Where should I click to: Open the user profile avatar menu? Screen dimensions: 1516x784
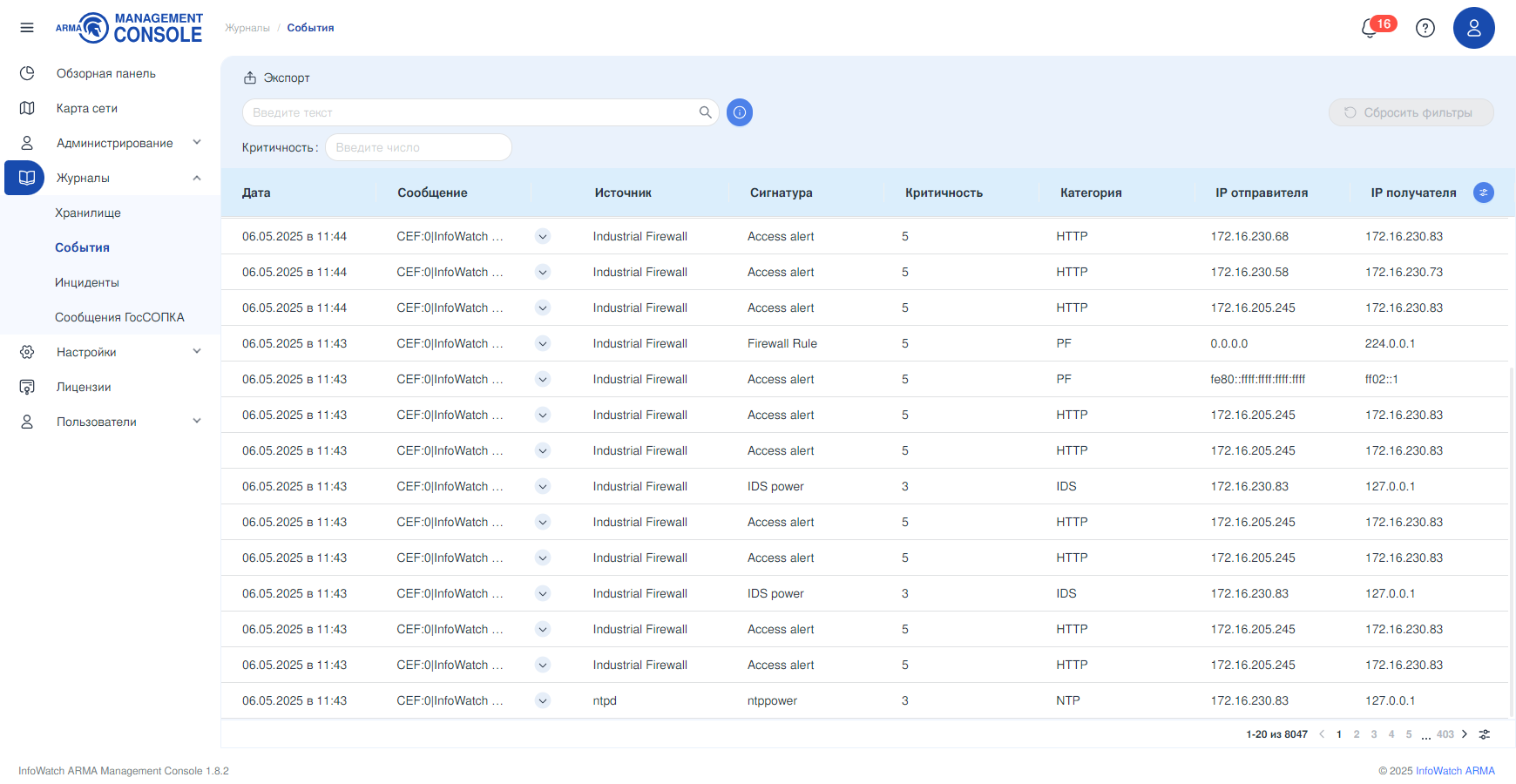(1474, 28)
